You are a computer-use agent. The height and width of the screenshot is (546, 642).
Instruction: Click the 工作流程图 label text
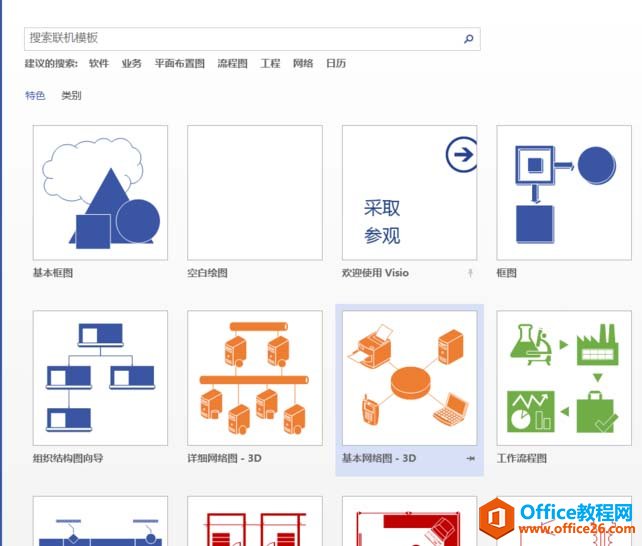pyautogui.click(x=522, y=458)
